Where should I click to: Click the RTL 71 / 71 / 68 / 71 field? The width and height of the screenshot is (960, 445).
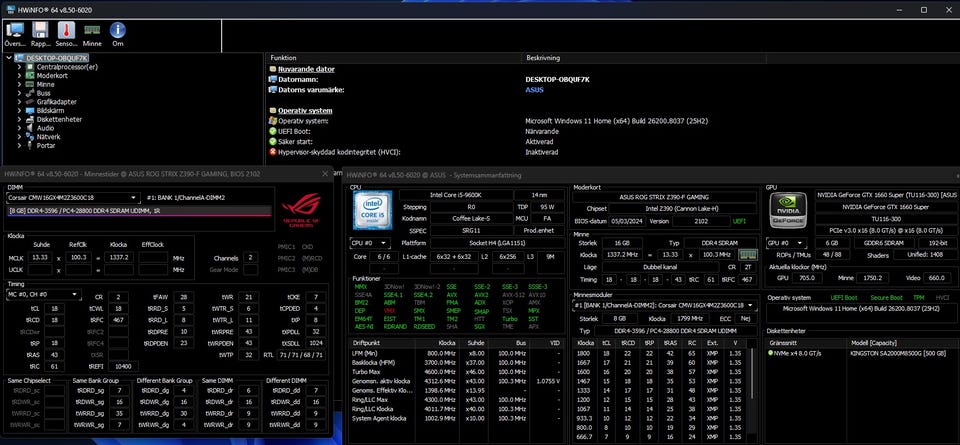301,354
